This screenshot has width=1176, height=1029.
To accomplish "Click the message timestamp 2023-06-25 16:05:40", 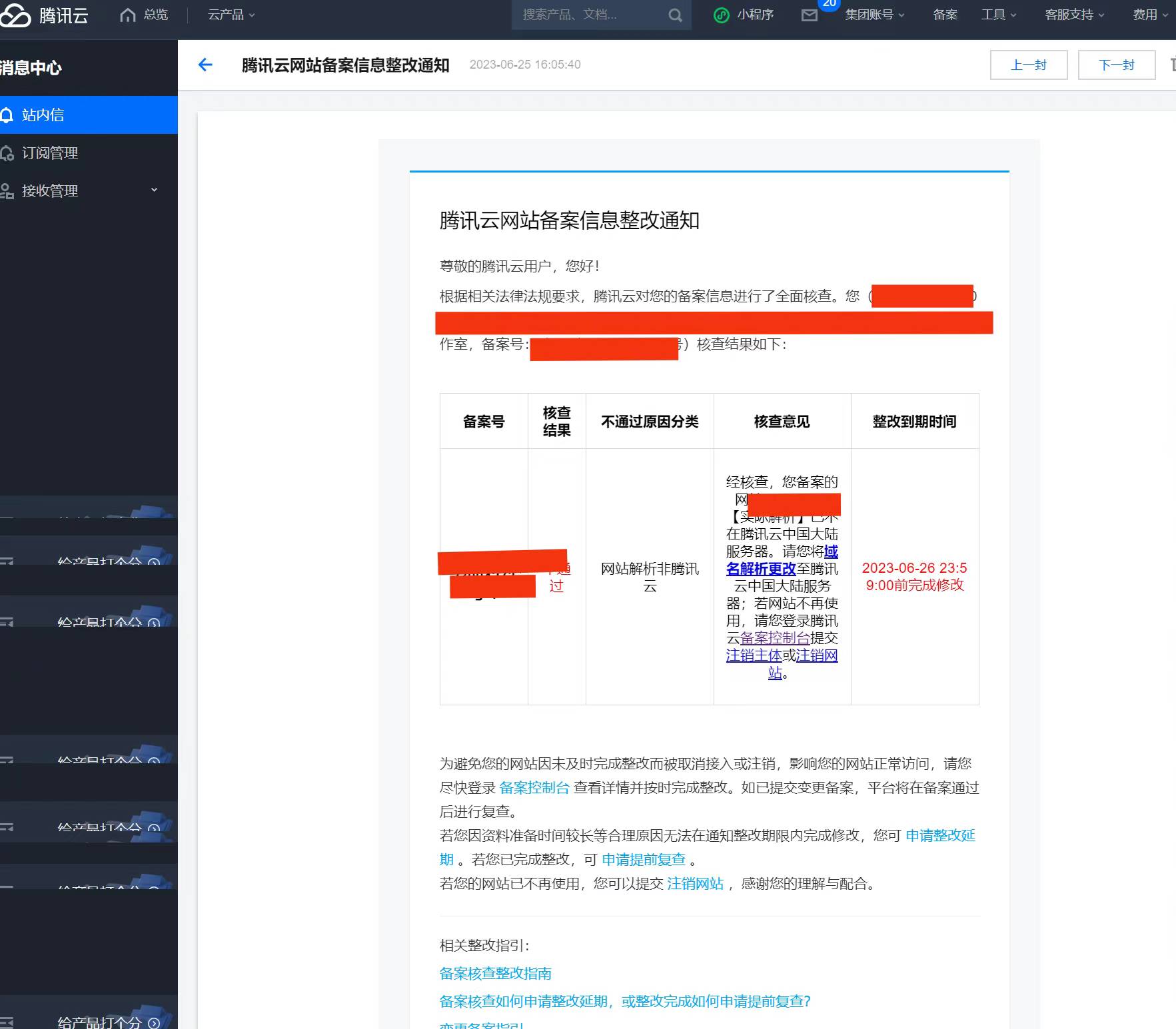I will 525,65.
